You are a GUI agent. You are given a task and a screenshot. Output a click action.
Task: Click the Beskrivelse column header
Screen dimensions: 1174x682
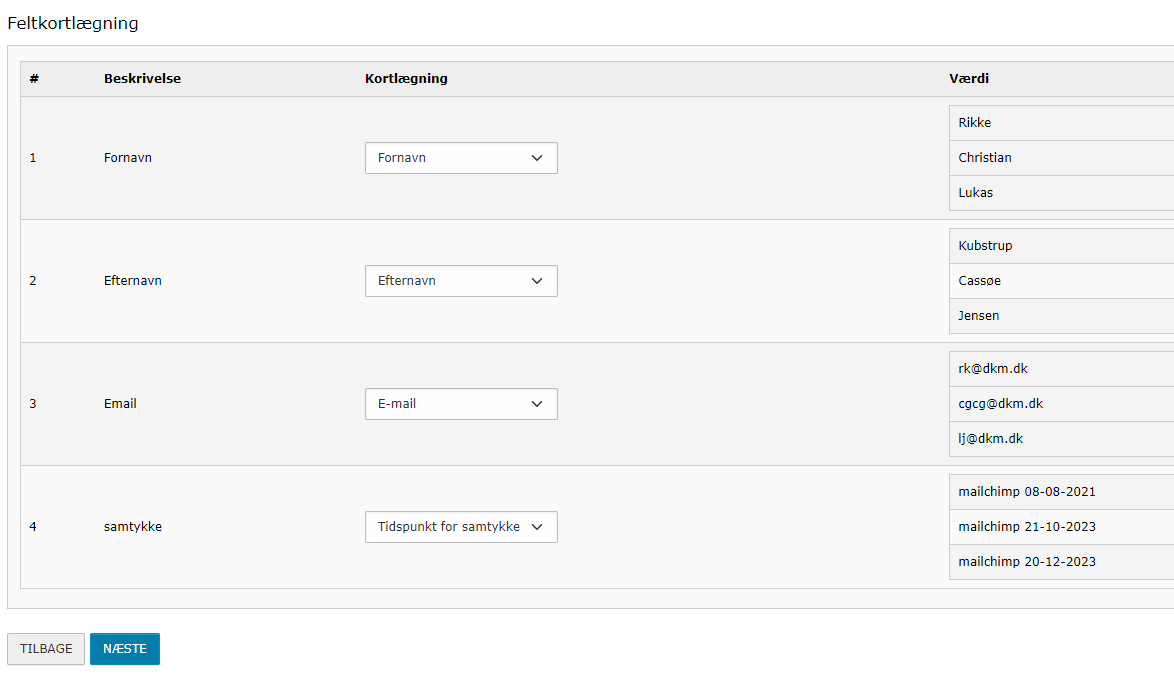click(142, 79)
